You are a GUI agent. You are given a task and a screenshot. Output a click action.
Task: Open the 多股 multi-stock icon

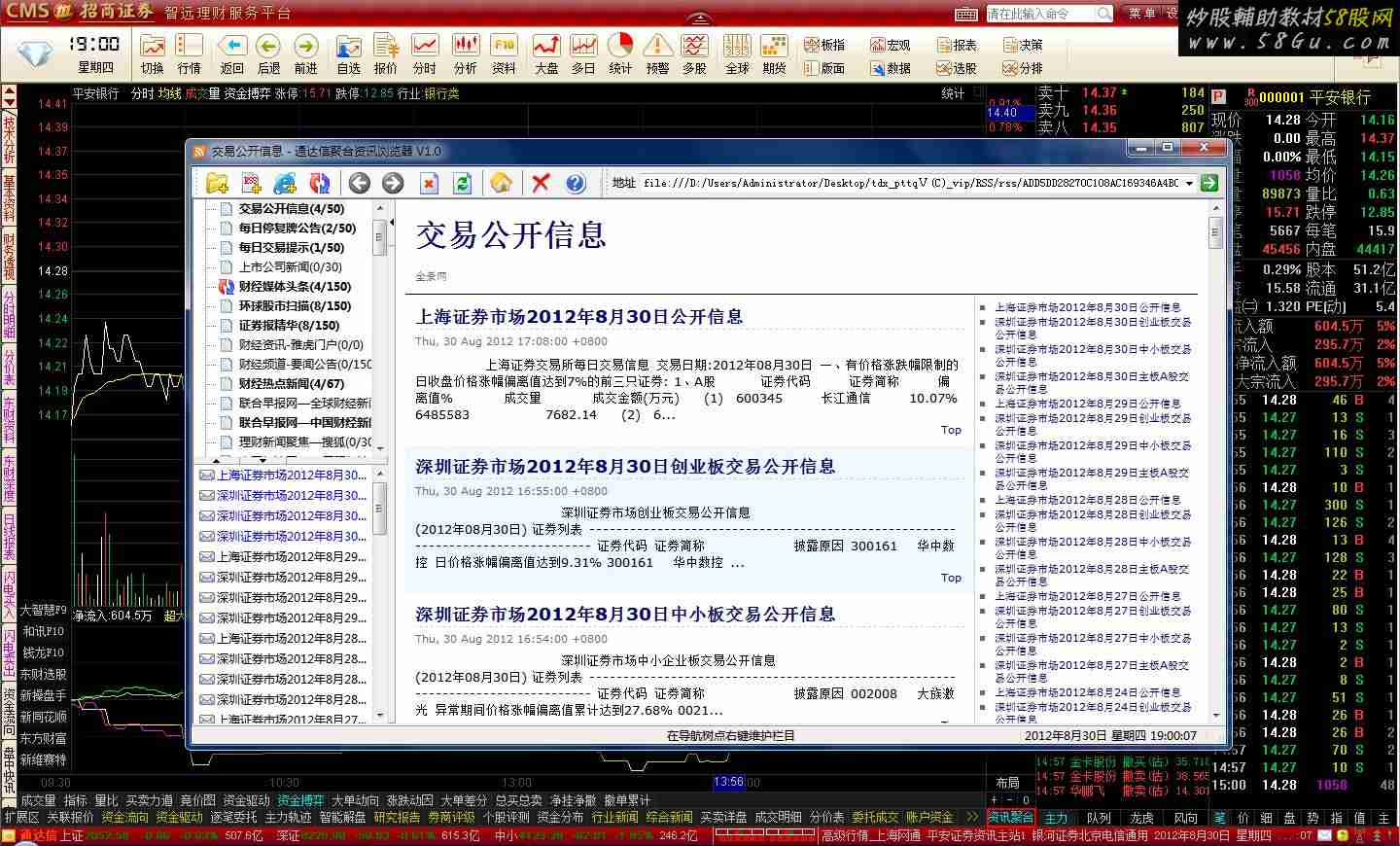[694, 54]
